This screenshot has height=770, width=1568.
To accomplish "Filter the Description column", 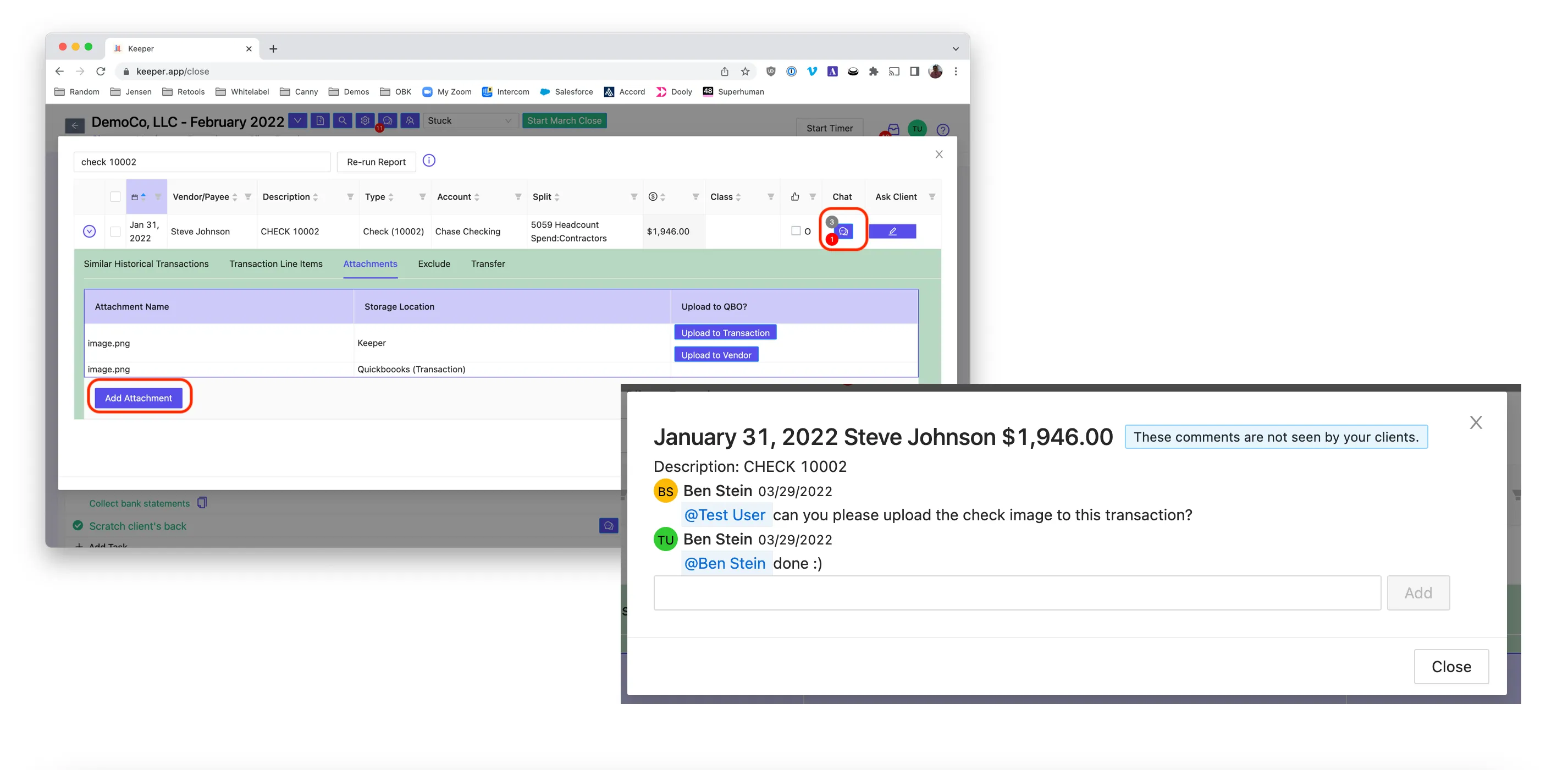I will [350, 196].
